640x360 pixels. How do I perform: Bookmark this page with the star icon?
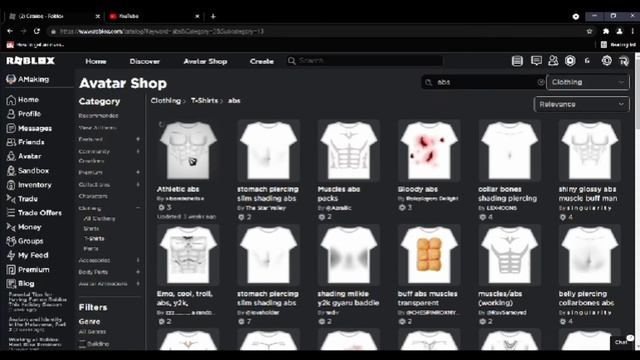tap(589, 31)
